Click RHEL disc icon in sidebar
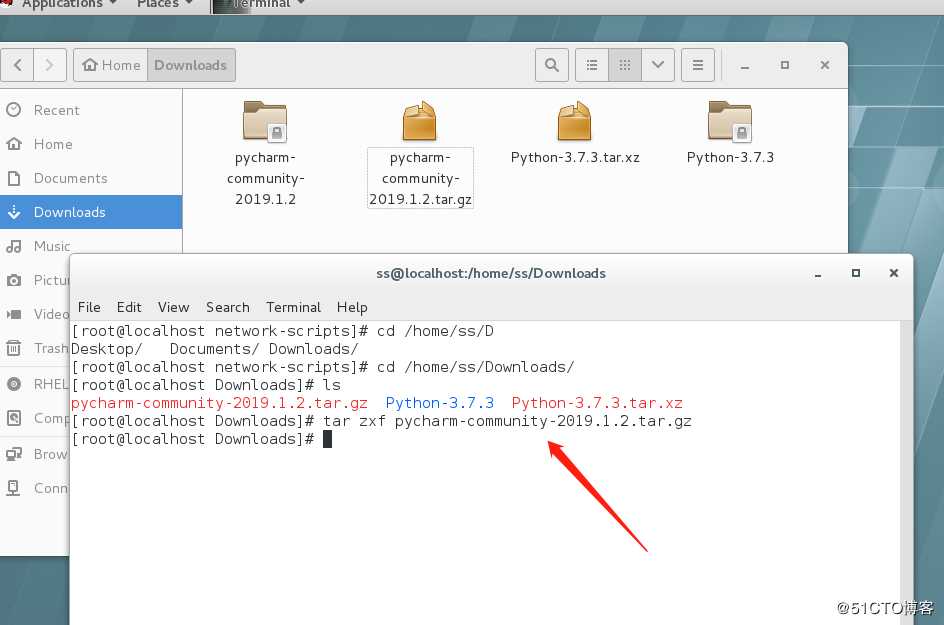 click(14, 384)
